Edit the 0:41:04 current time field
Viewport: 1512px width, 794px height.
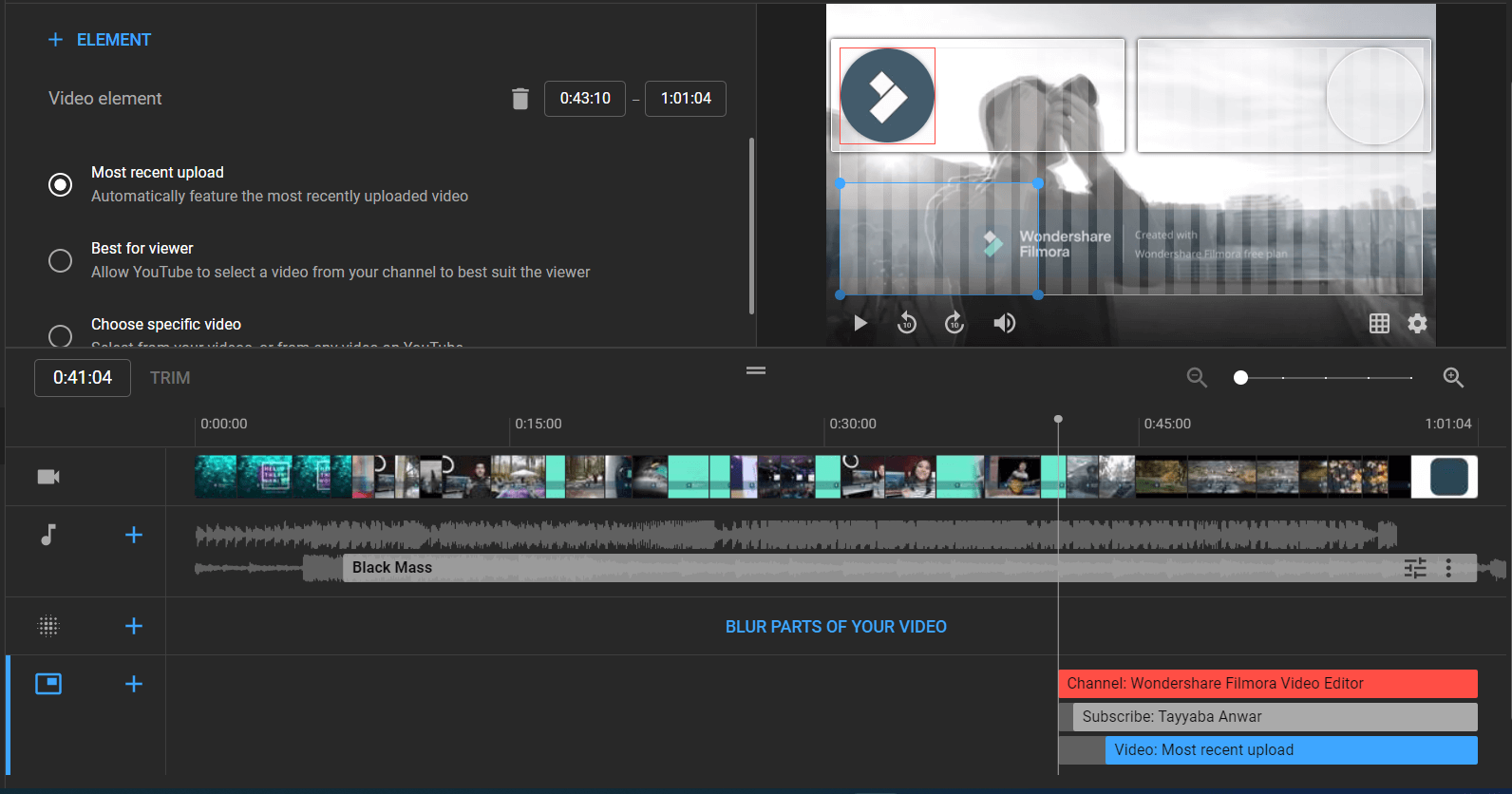tap(83, 378)
